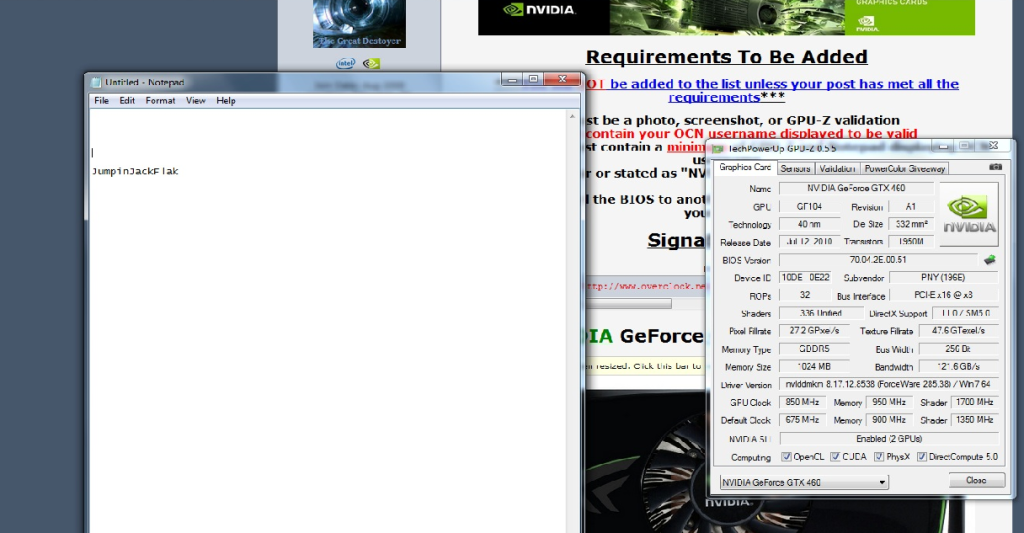The width and height of the screenshot is (1024, 533).
Task: Toggle the CUDA checkbox
Action: pos(835,457)
